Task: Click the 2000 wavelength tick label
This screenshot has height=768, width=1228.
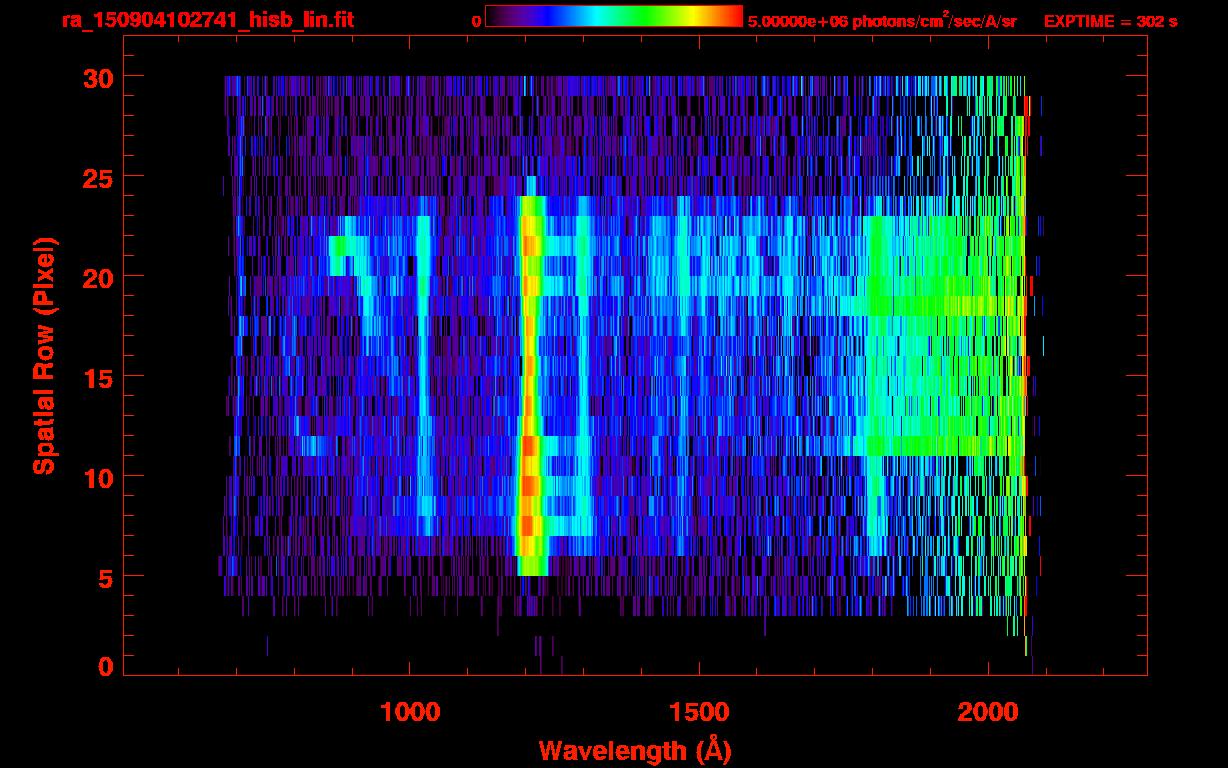Action: pyautogui.click(x=987, y=711)
